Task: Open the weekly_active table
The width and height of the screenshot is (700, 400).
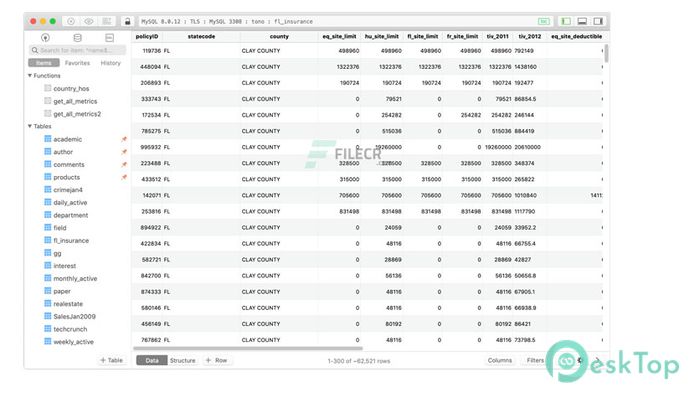Action: [x=74, y=342]
